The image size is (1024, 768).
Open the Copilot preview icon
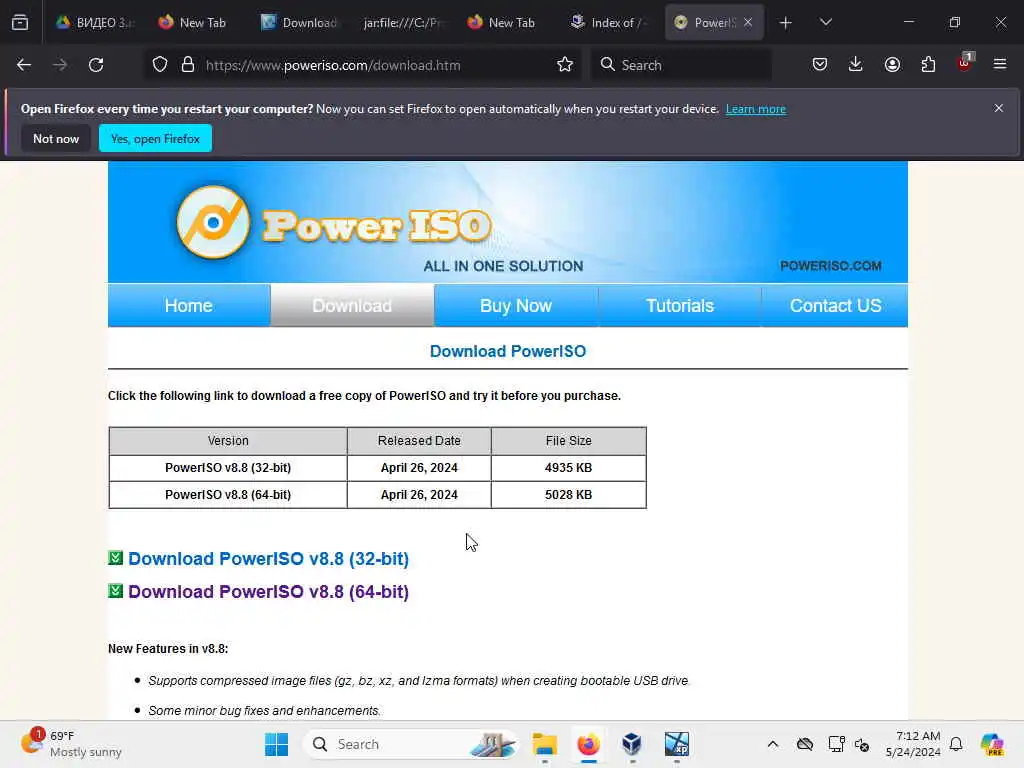[x=992, y=744]
